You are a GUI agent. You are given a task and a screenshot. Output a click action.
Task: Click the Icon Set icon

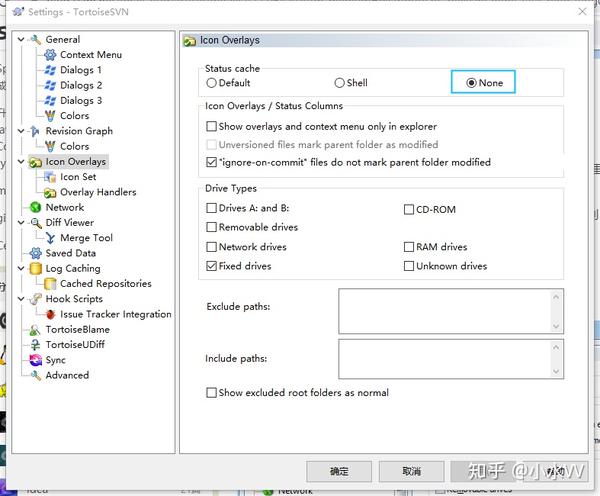click(x=50, y=177)
